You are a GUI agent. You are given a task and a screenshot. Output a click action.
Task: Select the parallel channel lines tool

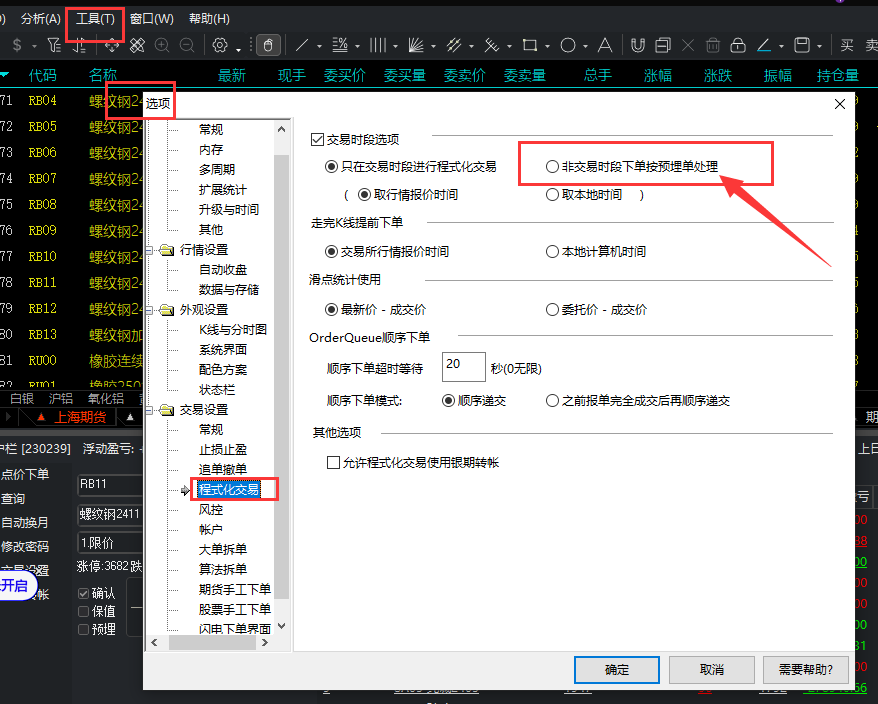[454, 45]
